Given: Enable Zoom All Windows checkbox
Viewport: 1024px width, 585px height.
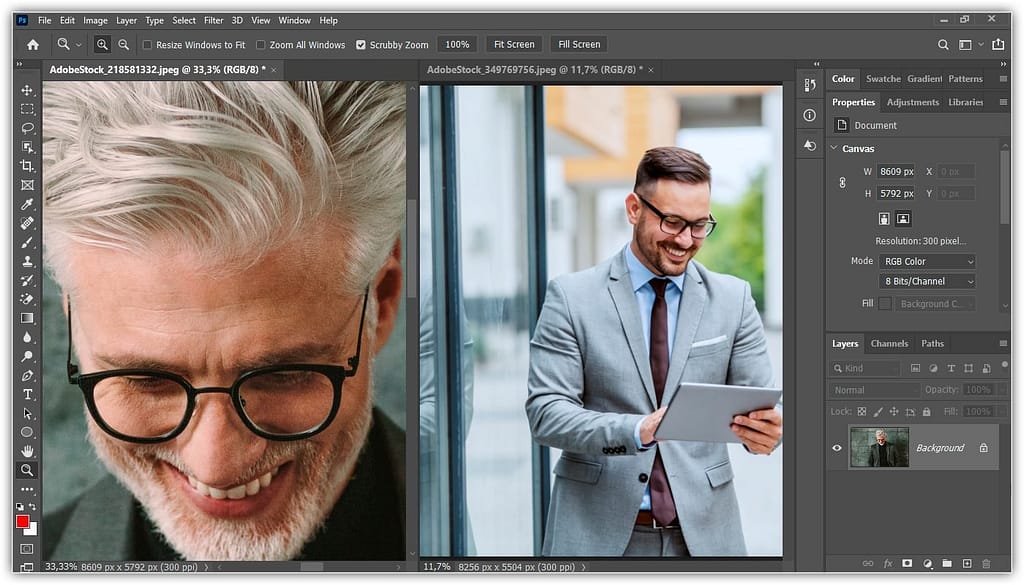Looking at the screenshot, I should point(261,45).
